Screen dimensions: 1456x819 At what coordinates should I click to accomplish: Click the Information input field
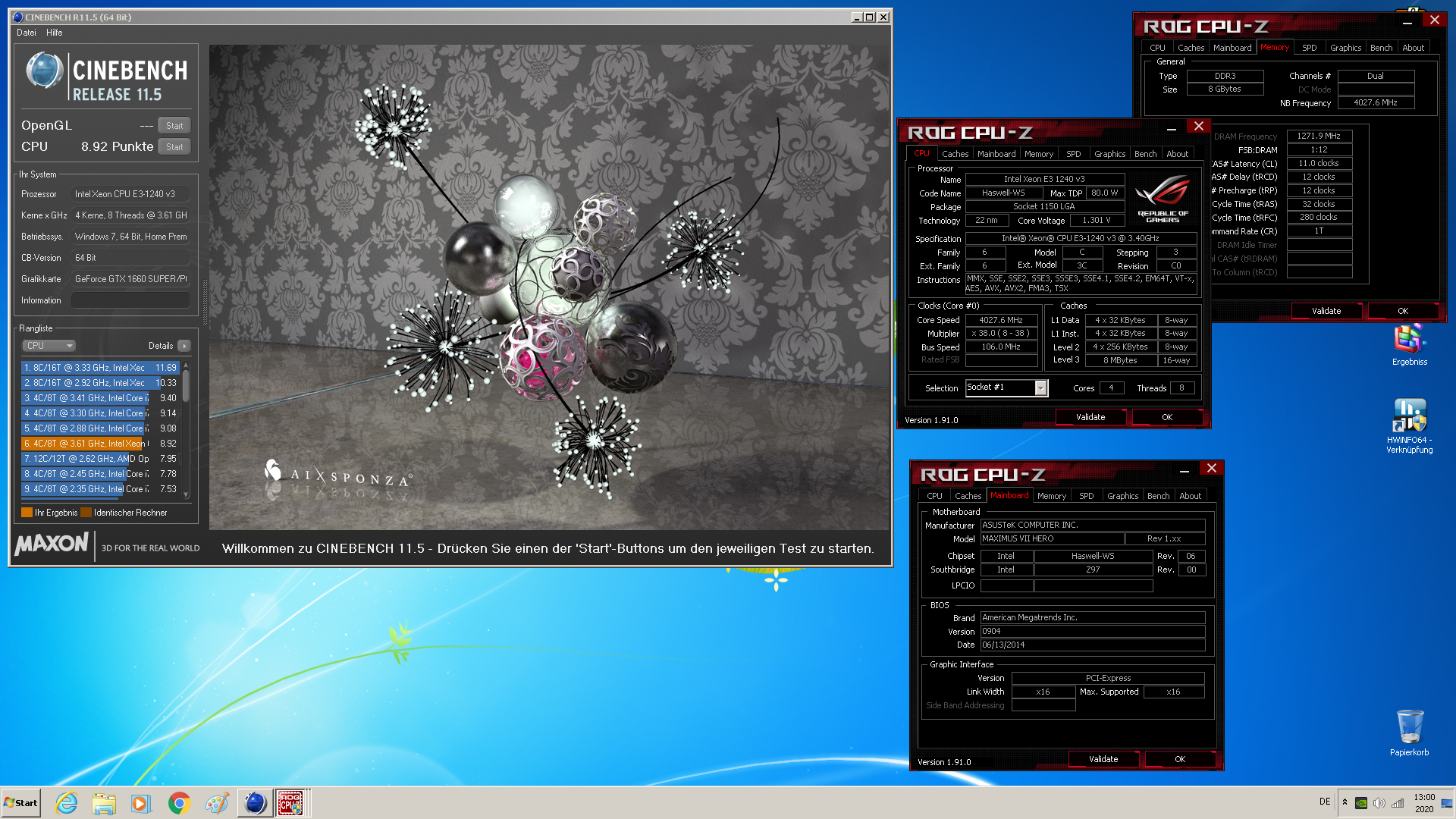pos(130,300)
